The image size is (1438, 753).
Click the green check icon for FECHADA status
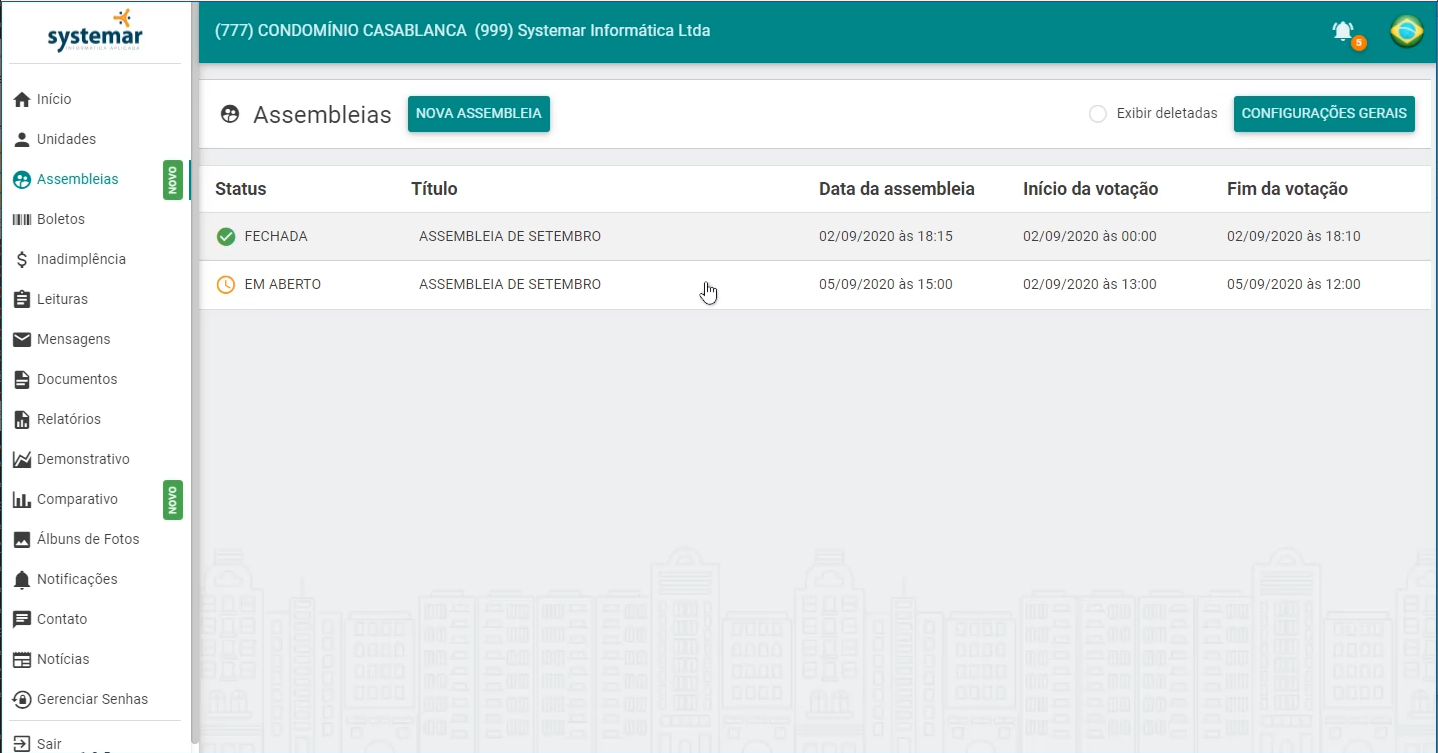(226, 237)
